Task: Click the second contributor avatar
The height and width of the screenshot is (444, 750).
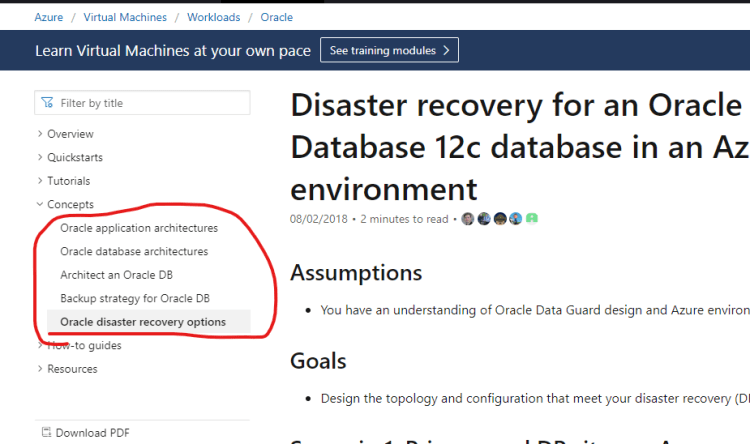Action: click(484, 219)
